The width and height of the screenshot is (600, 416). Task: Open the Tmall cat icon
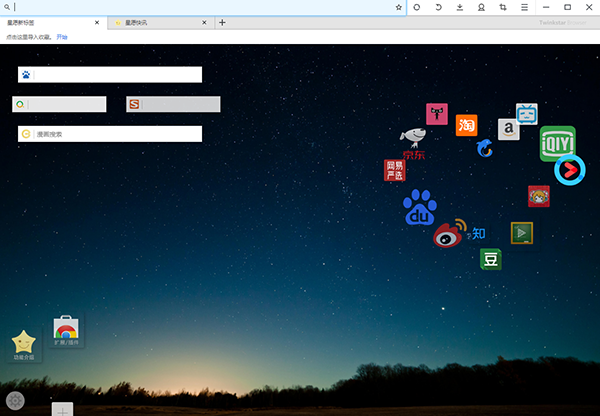coord(437,114)
